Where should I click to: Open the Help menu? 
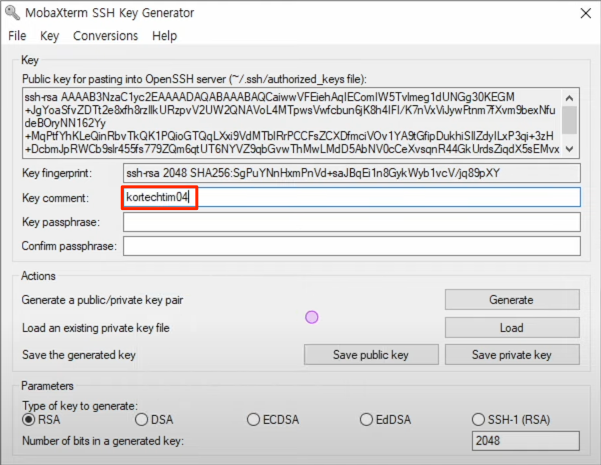pyautogui.click(x=164, y=36)
